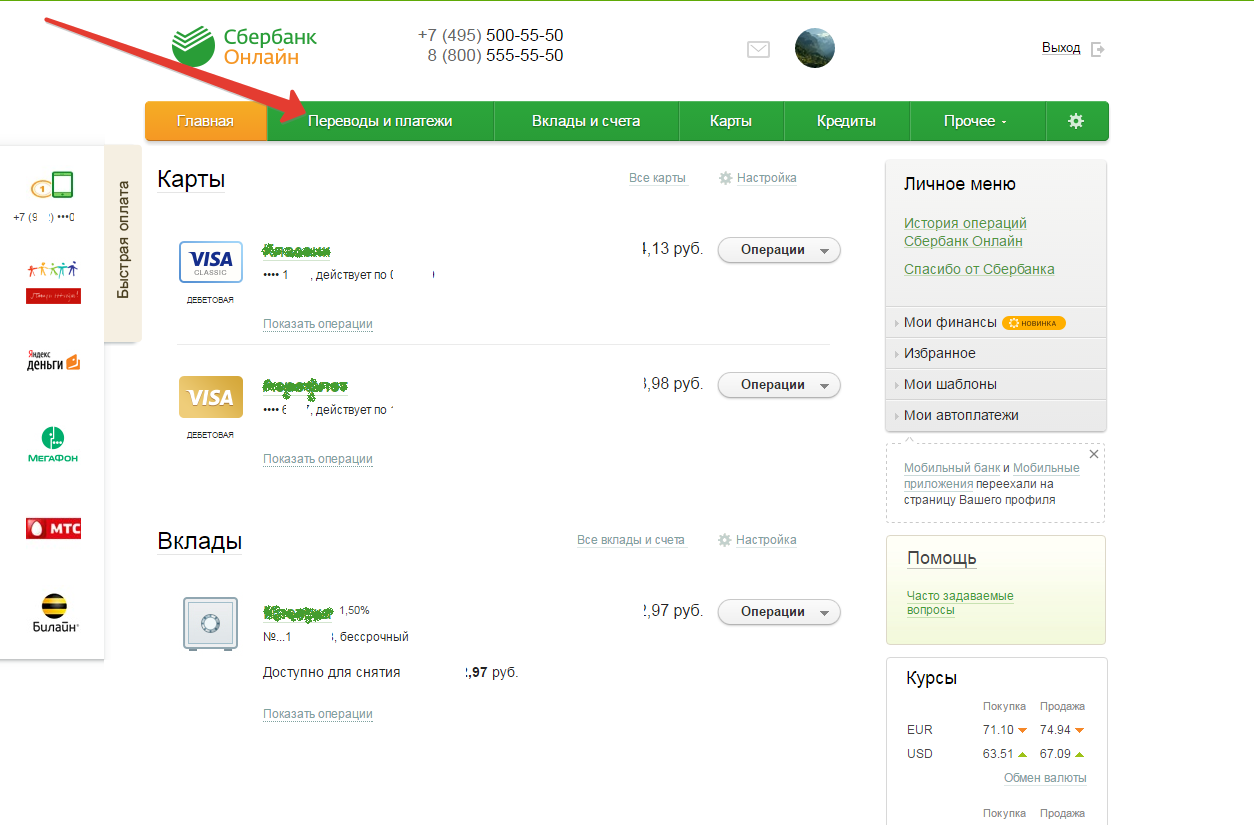The width and height of the screenshot is (1254, 825).
Task: Select the МегаФон quick payment icon
Action: 53,445
